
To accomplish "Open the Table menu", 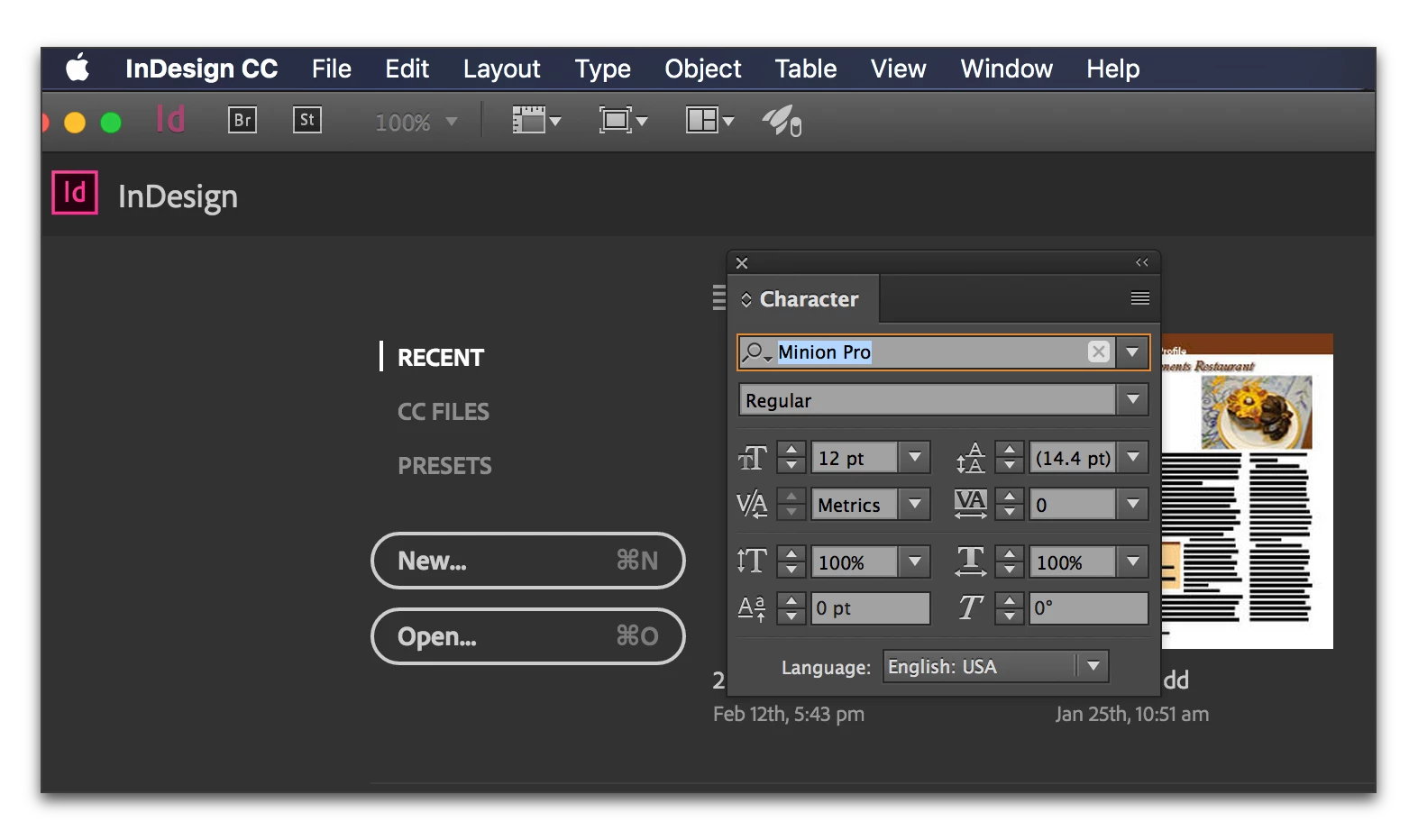I will click(x=805, y=68).
